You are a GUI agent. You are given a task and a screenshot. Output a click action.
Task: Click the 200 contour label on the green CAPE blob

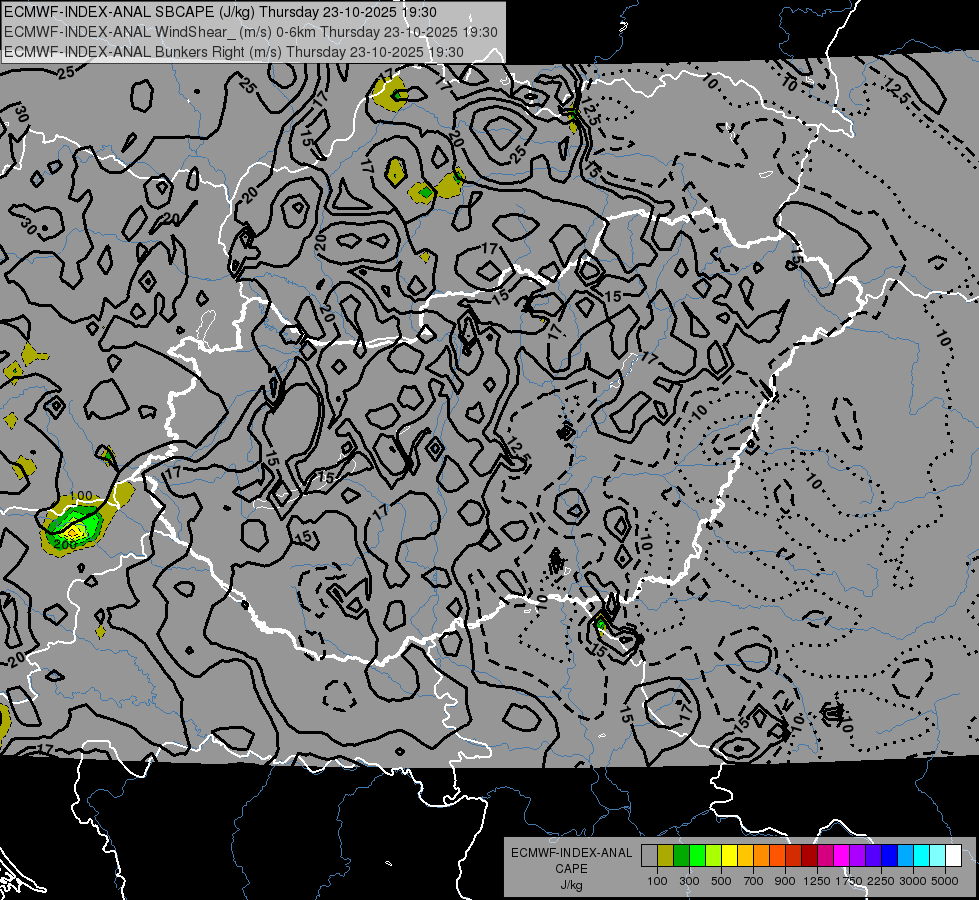point(65,544)
